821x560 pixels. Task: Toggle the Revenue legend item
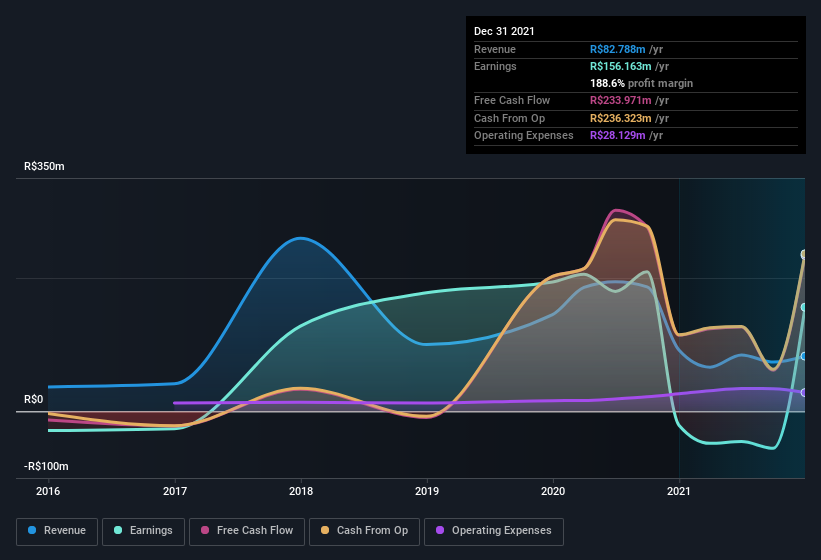click(x=58, y=531)
